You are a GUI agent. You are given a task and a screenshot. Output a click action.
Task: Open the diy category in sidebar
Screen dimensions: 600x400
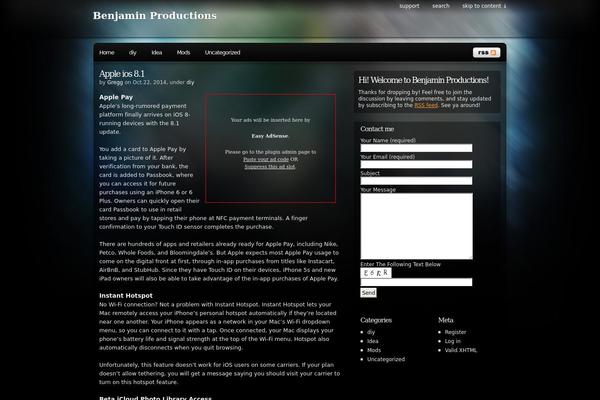371,332
